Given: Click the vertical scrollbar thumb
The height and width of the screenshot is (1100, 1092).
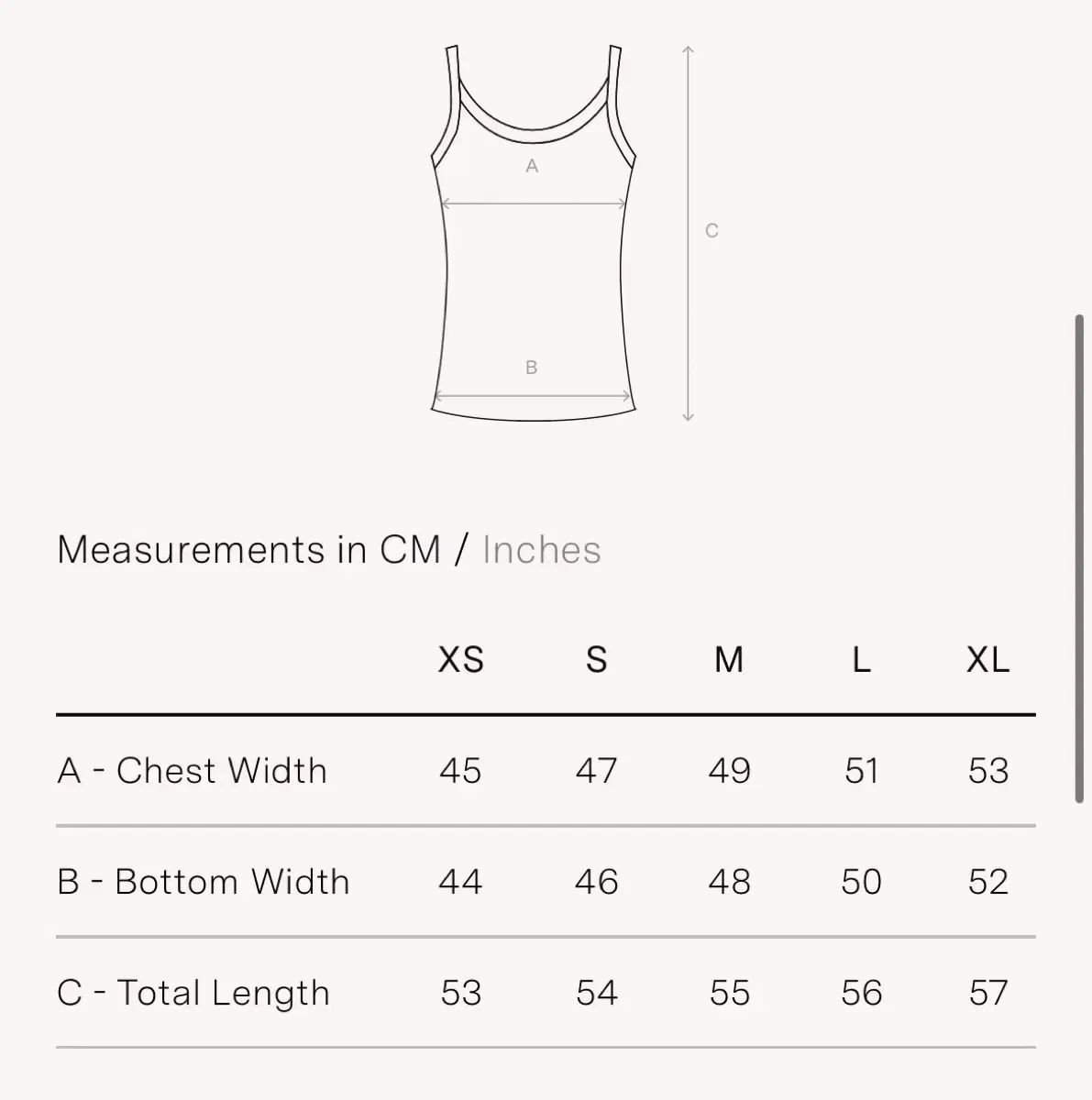Looking at the screenshot, I should coord(1080,559).
